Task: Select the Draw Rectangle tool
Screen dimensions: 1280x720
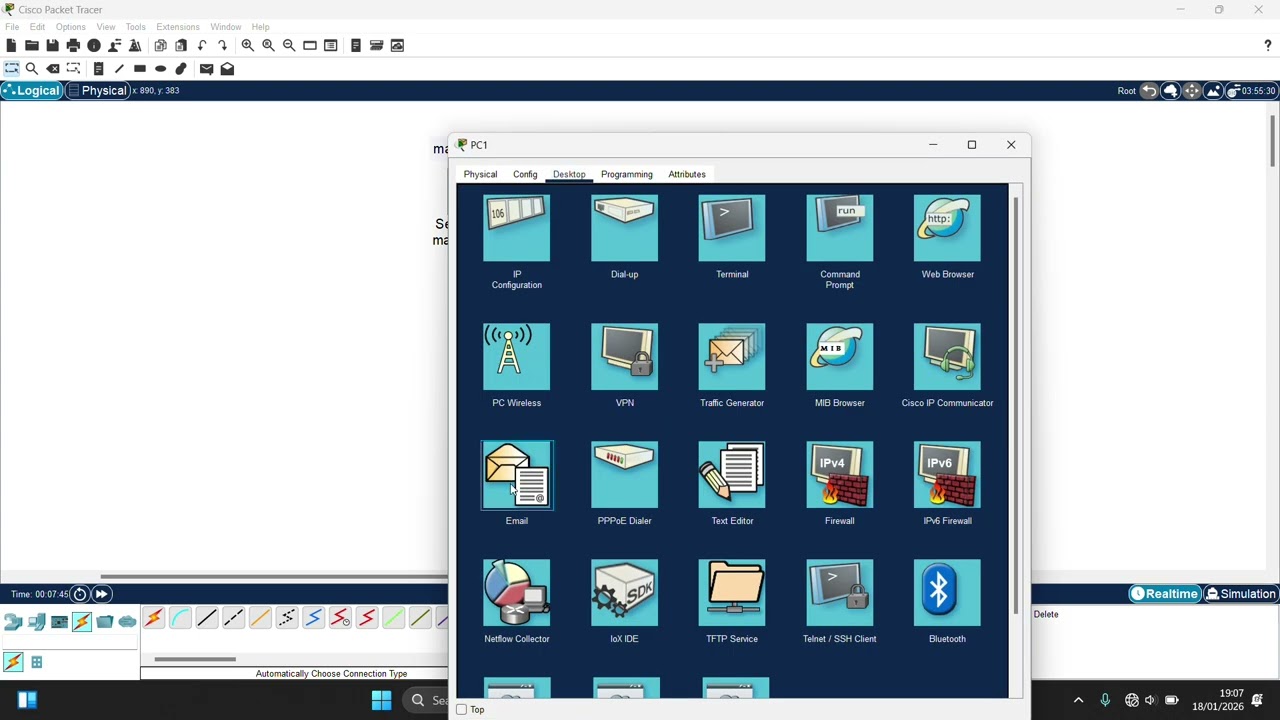Action: click(140, 69)
